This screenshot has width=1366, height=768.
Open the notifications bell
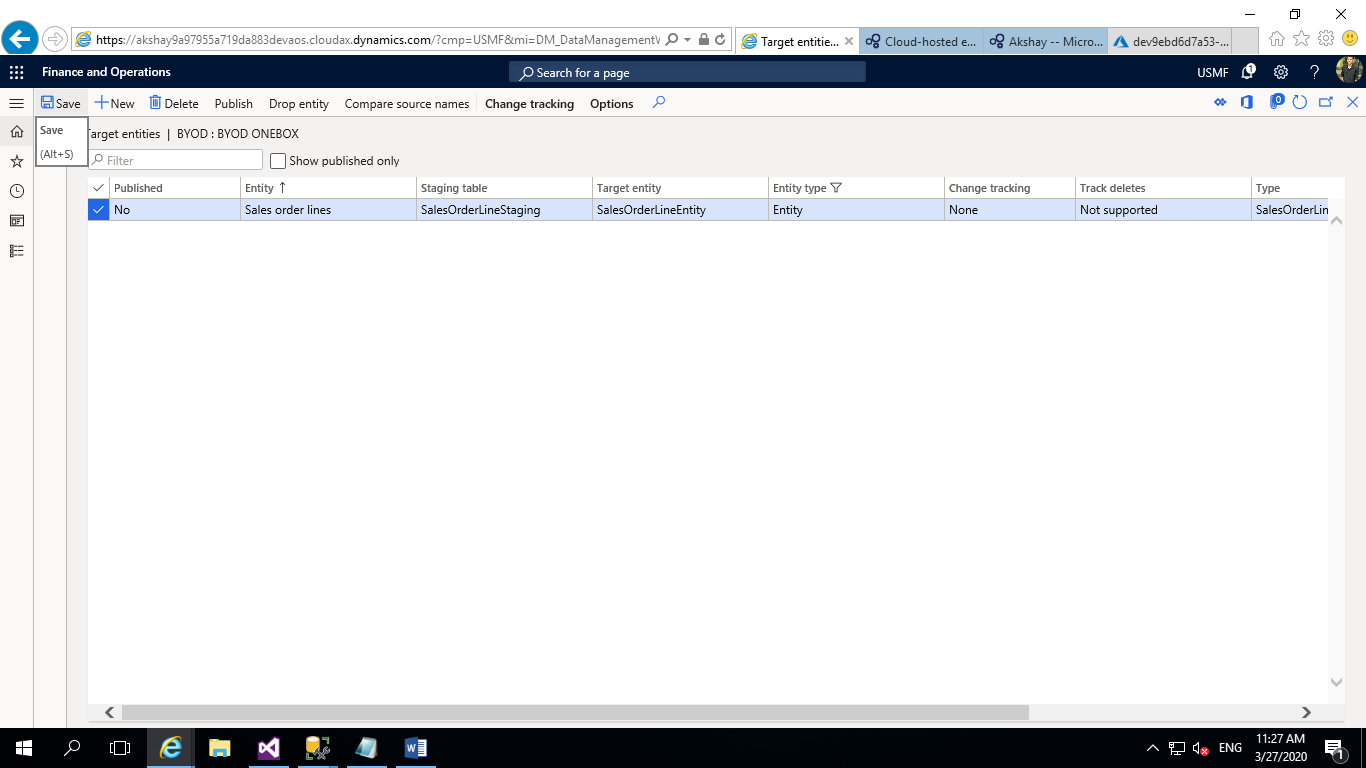1248,72
